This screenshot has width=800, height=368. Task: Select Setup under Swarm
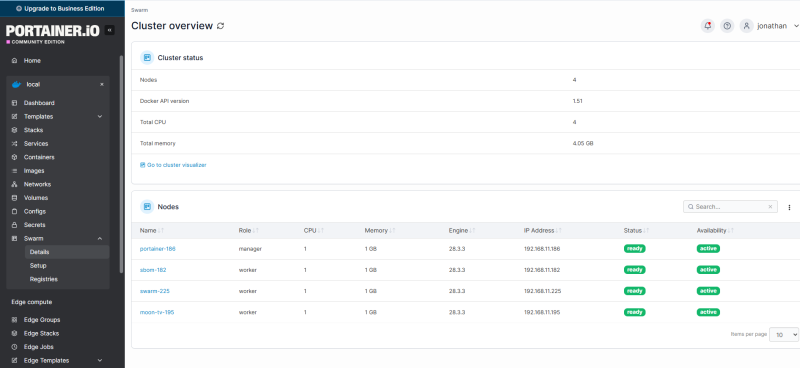pyautogui.click(x=38, y=266)
